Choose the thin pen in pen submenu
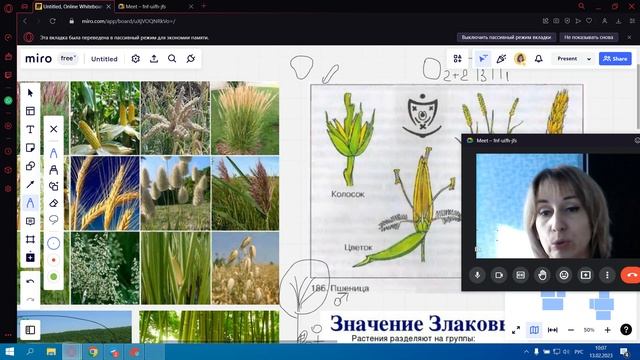 click(53, 153)
